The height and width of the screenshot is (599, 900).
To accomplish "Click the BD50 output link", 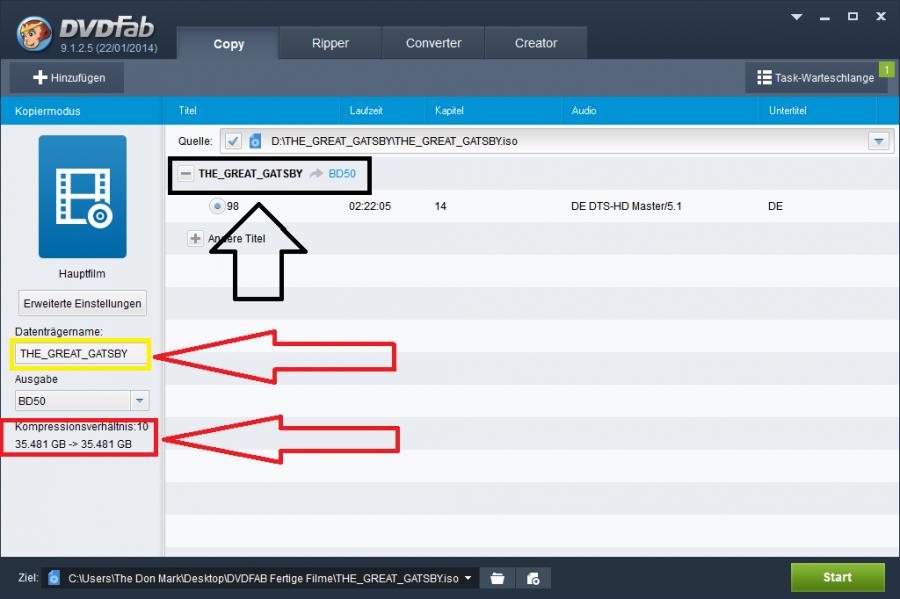I will pos(342,173).
